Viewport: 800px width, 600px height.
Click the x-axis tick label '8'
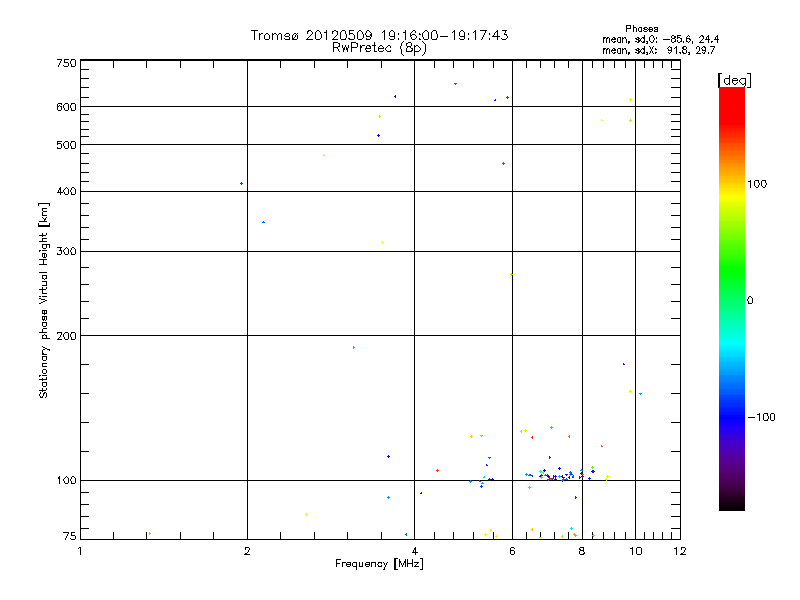(582, 551)
